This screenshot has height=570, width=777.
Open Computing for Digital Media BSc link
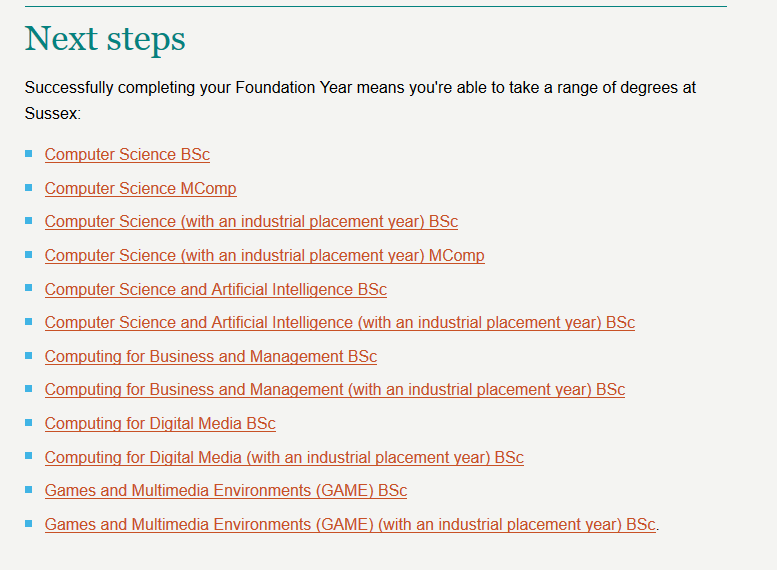160,424
